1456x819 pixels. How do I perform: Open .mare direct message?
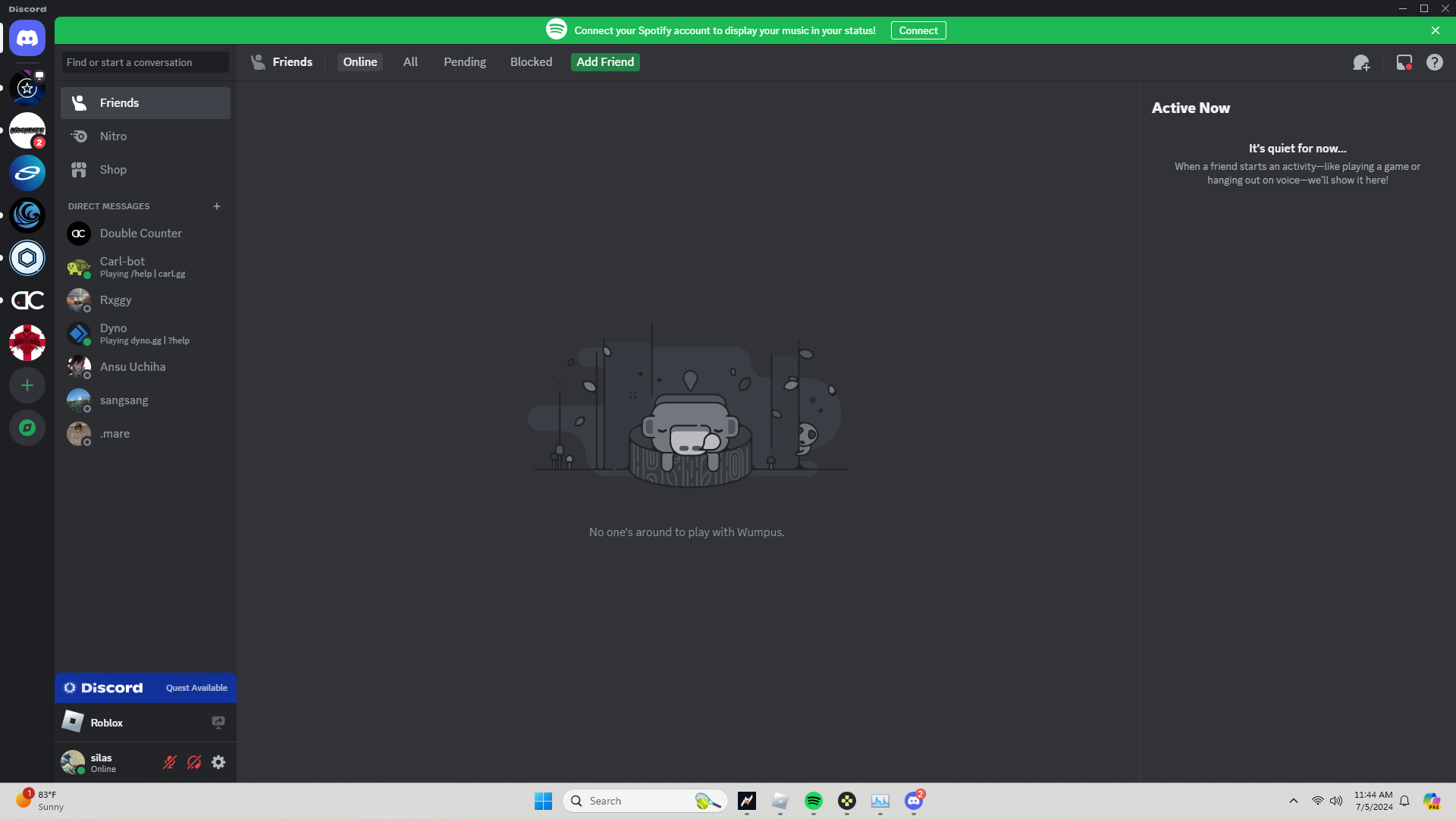(146, 434)
